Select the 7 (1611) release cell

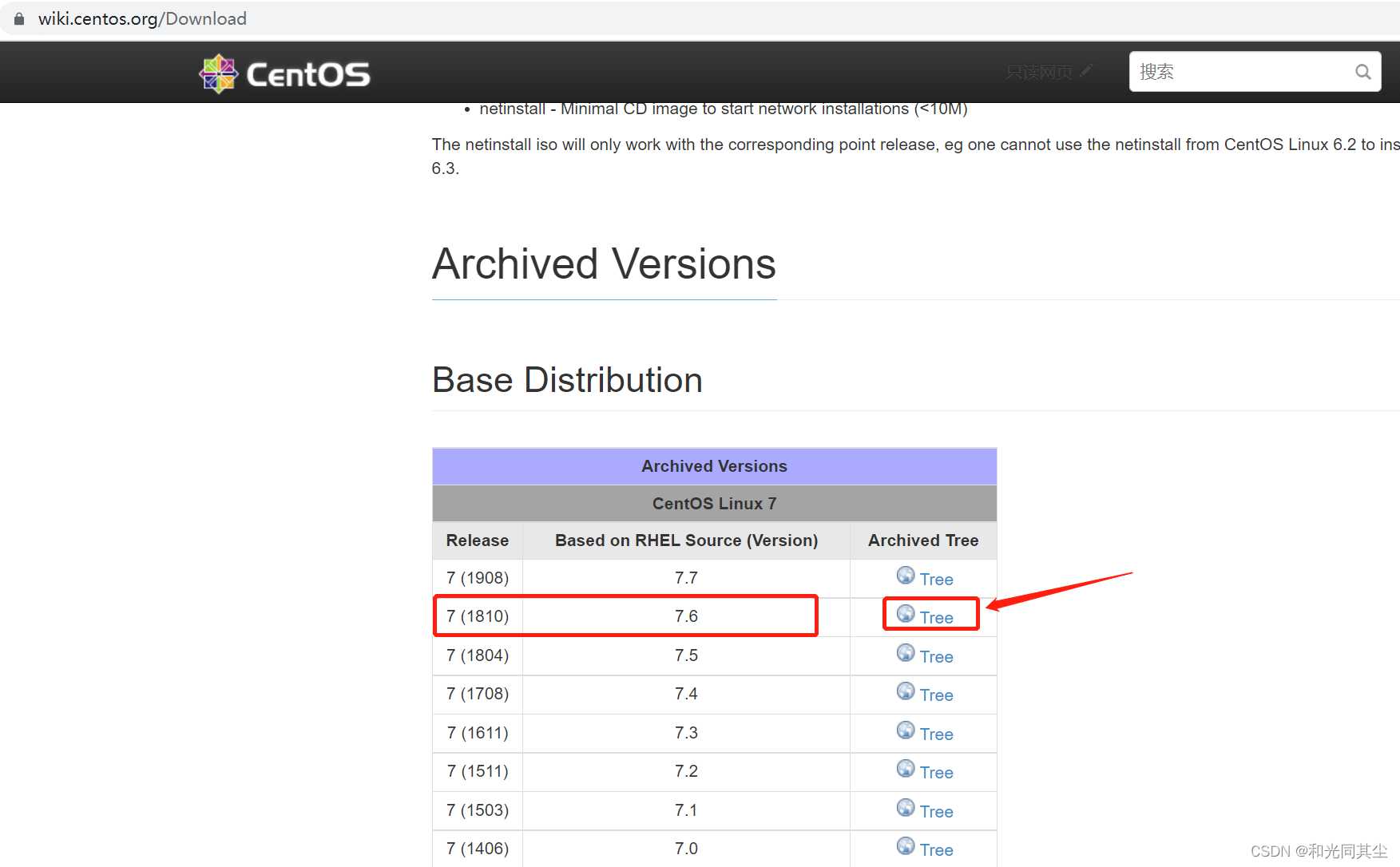pyautogui.click(x=478, y=733)
